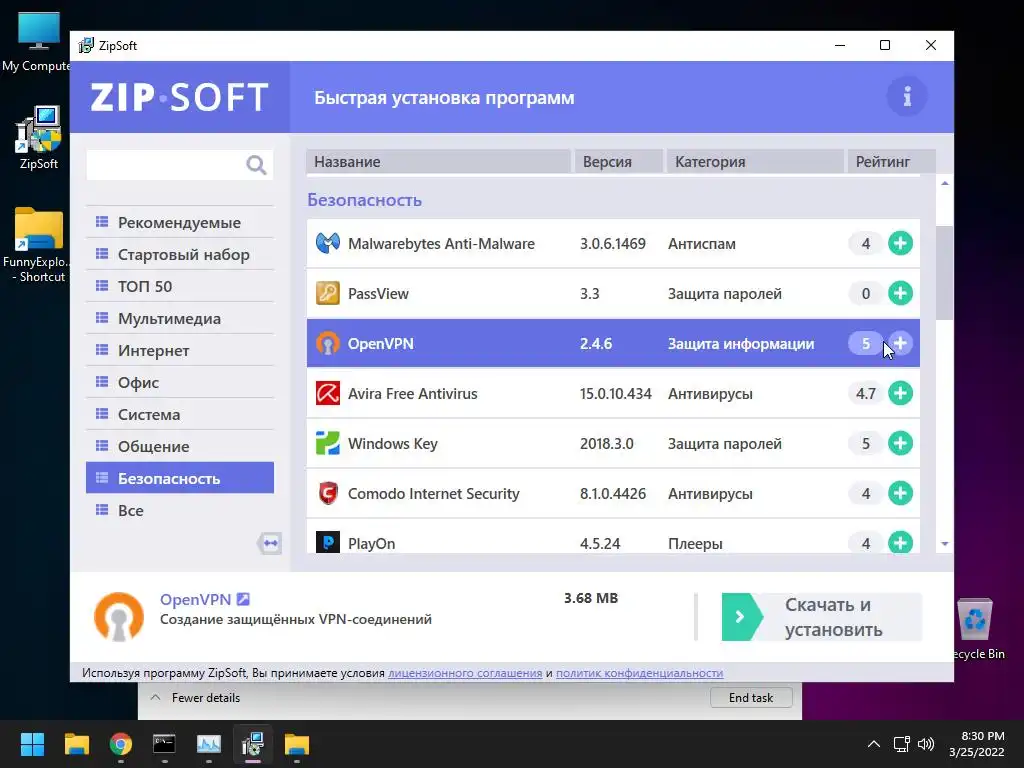Click the OpenVPN title link
The image size is (1024, 768).
[195, 599]
